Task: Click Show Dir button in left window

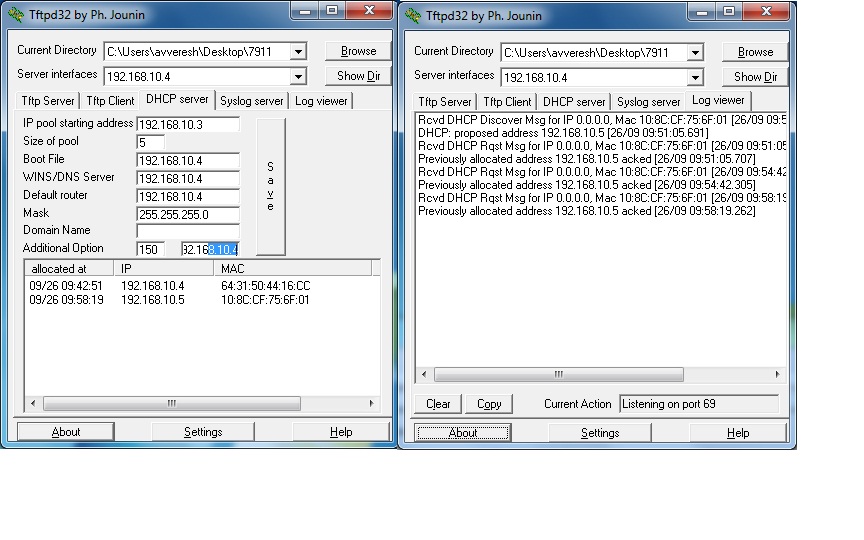Action: coord(358,76)
